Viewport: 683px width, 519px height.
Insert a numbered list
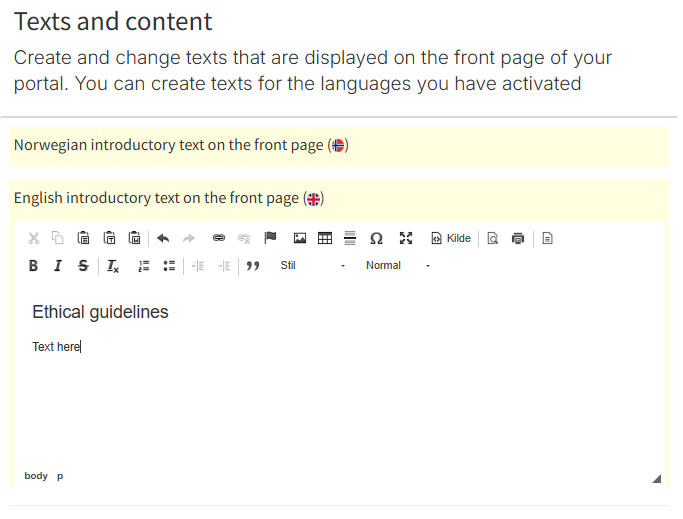(x=144, y=266)
